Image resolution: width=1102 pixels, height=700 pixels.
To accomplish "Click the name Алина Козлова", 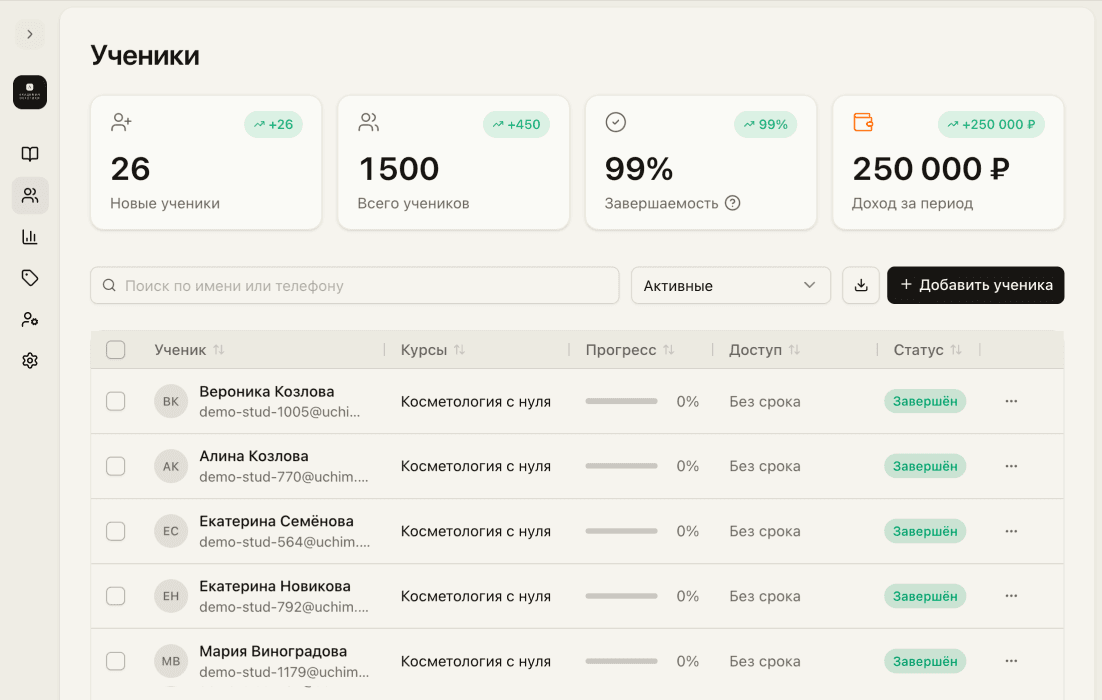I will tap(254, 456).
